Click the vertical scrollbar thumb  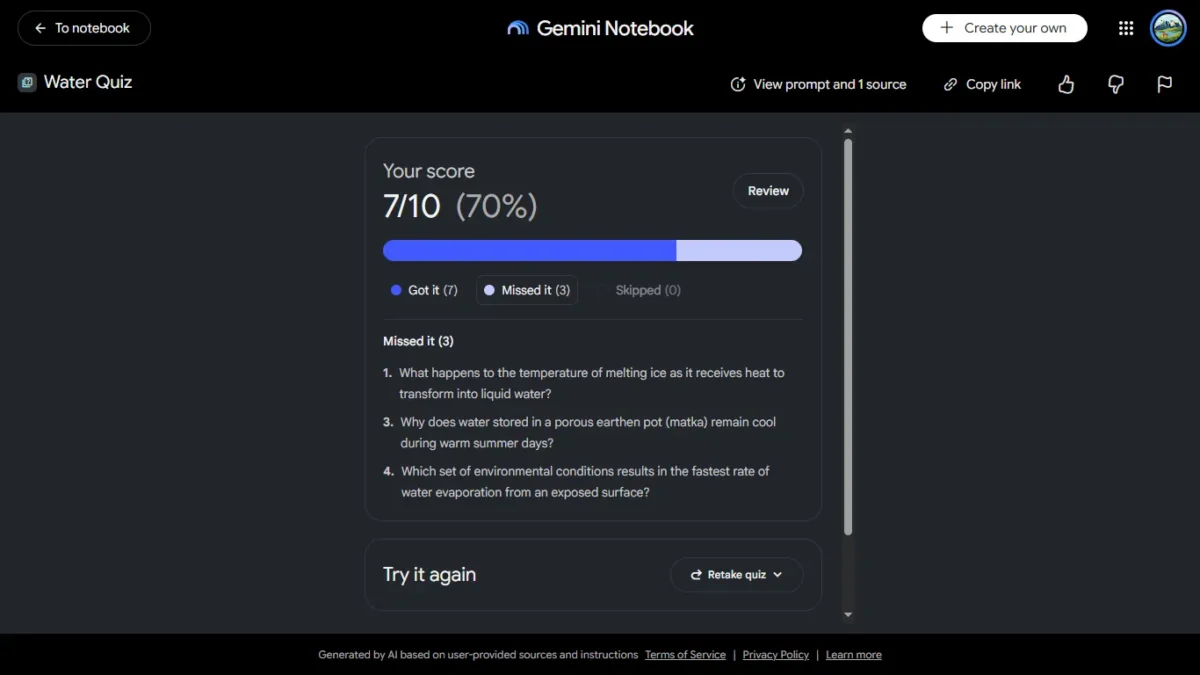pyautogui.click(x=848, y=336)
